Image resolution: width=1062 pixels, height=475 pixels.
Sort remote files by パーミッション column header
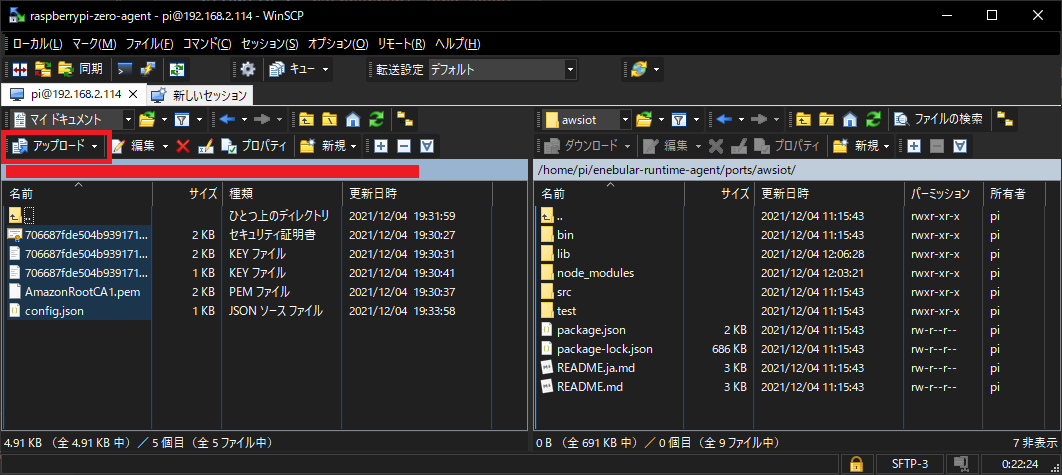pyautogui.click(x=943, y=194)
